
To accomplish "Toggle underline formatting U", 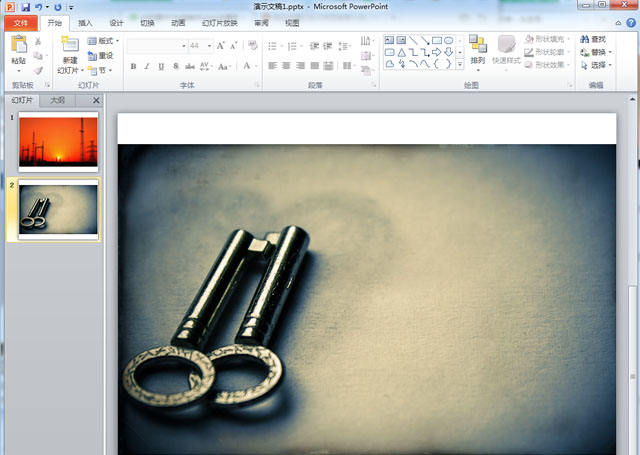I will [161, 66].
